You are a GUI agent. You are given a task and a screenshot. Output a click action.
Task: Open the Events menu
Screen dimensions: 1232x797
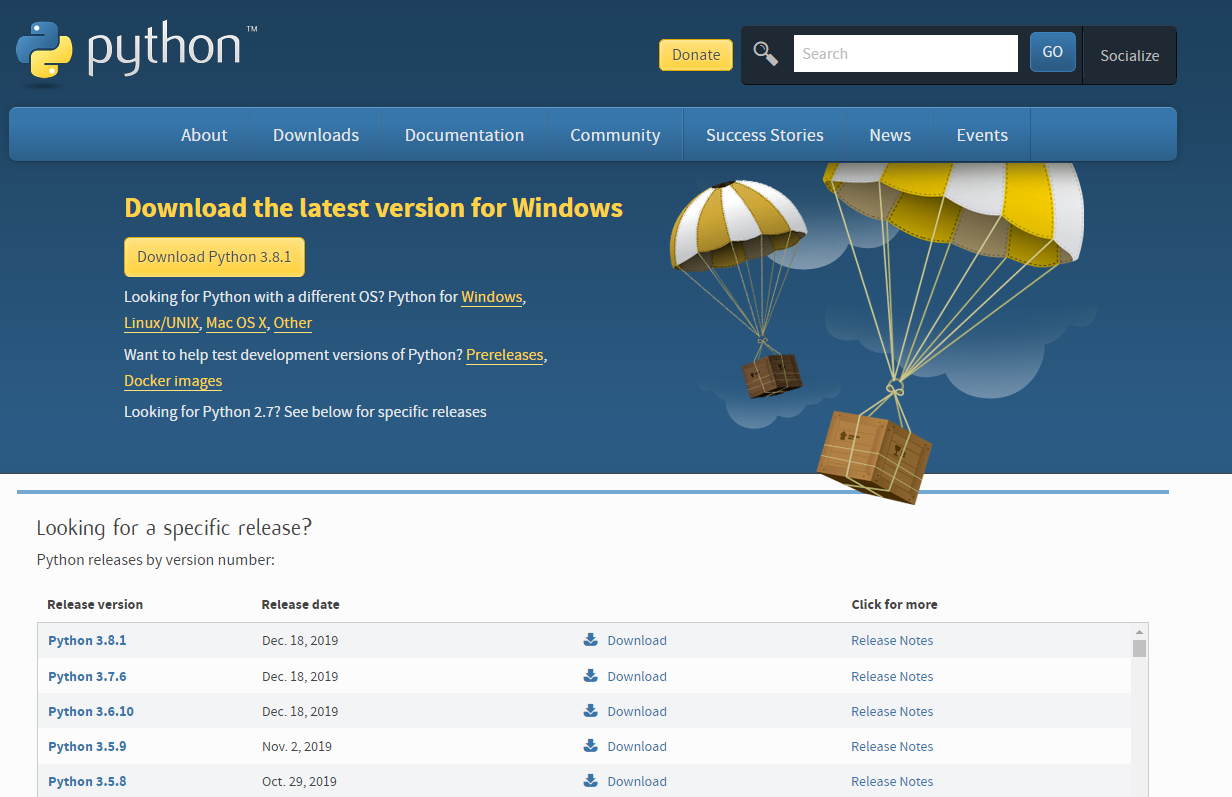[982, 135]
